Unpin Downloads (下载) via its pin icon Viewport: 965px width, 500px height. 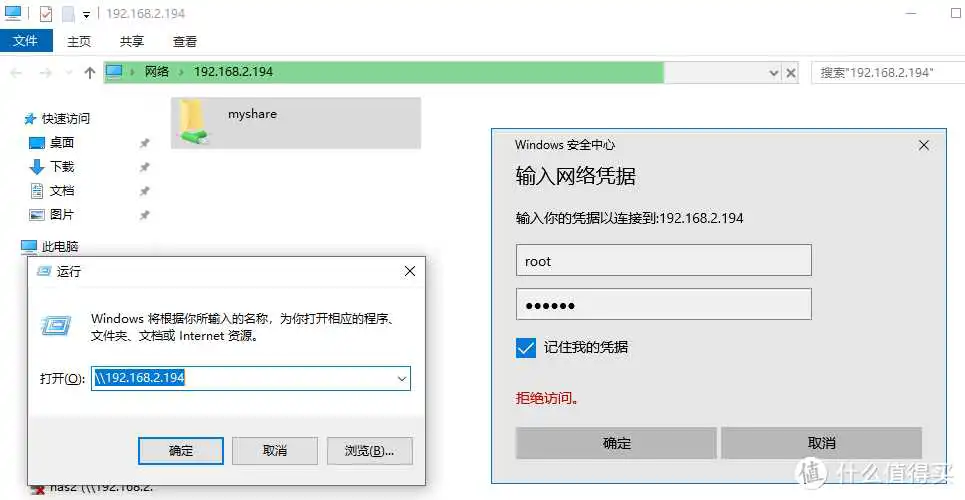(x=145, y=167)
